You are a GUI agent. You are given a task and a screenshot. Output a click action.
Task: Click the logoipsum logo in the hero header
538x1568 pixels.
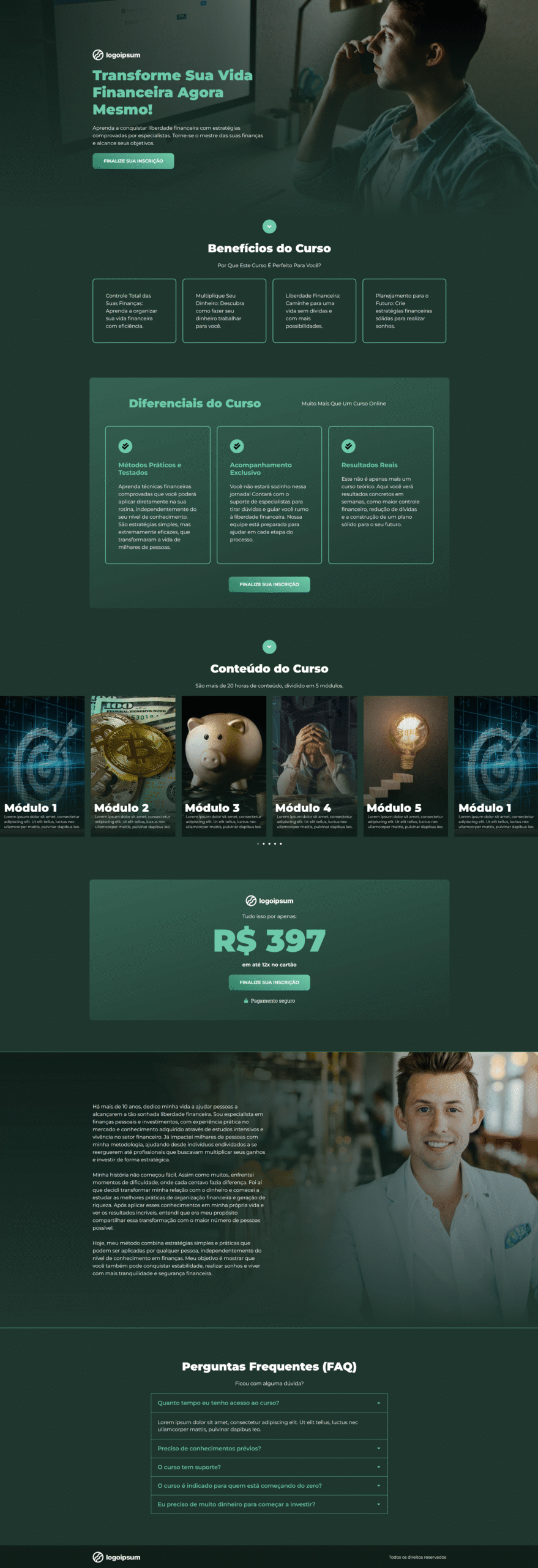[116, 55]
